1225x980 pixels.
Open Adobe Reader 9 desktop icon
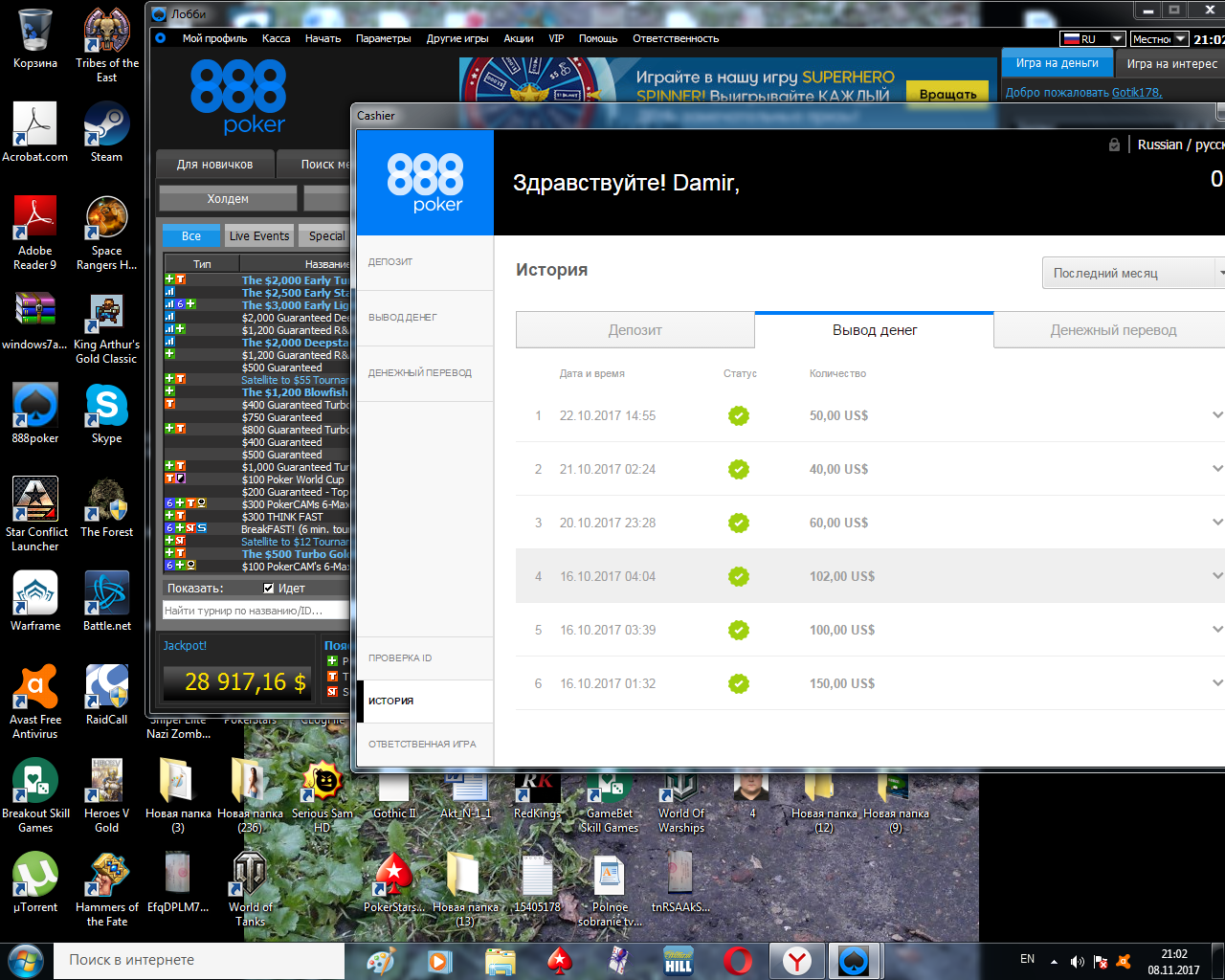pyautogui.click(x=35, y=232)
